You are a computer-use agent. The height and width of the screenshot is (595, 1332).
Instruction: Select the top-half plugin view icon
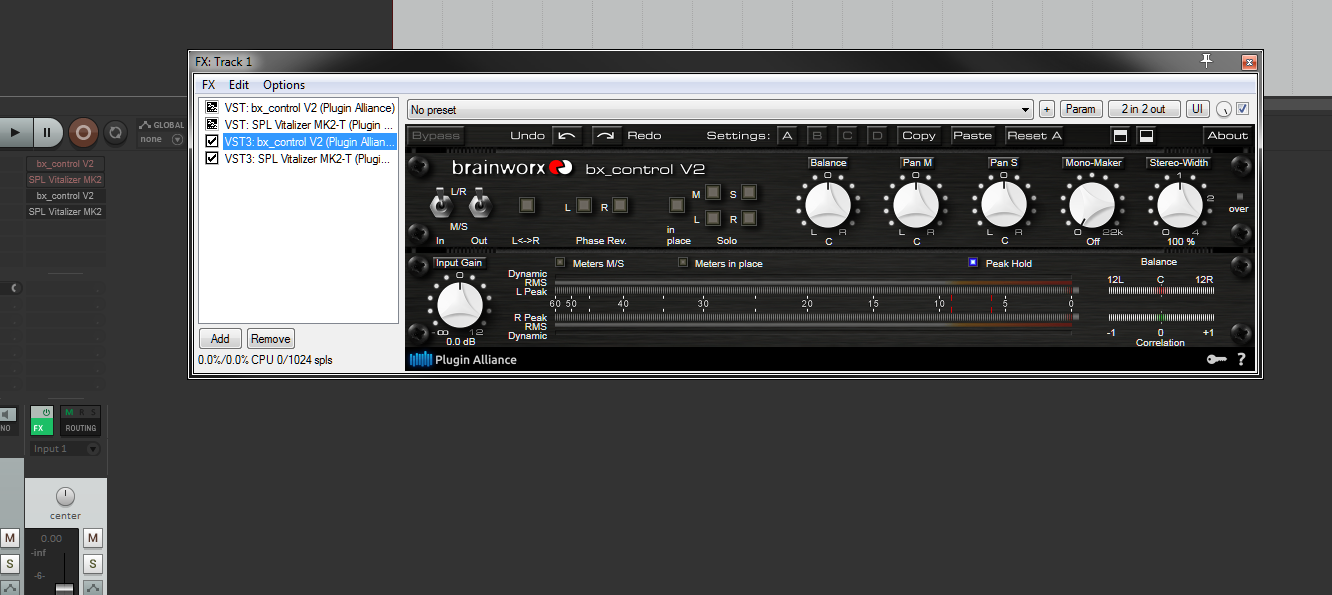coord(1120,135)
